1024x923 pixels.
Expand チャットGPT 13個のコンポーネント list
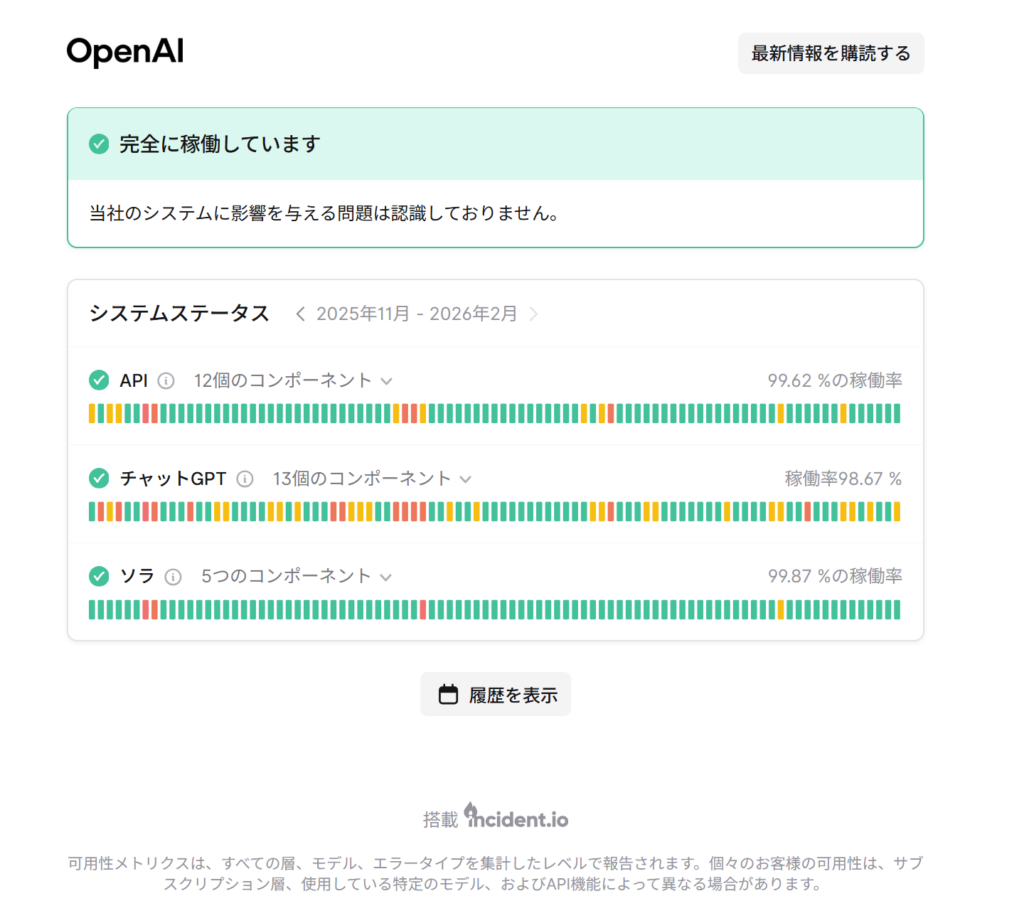pyautogui.click(x=465, y=479)
